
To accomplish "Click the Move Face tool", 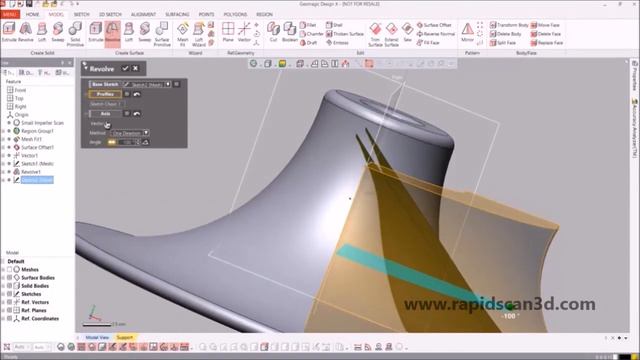I will coord(545,25).
